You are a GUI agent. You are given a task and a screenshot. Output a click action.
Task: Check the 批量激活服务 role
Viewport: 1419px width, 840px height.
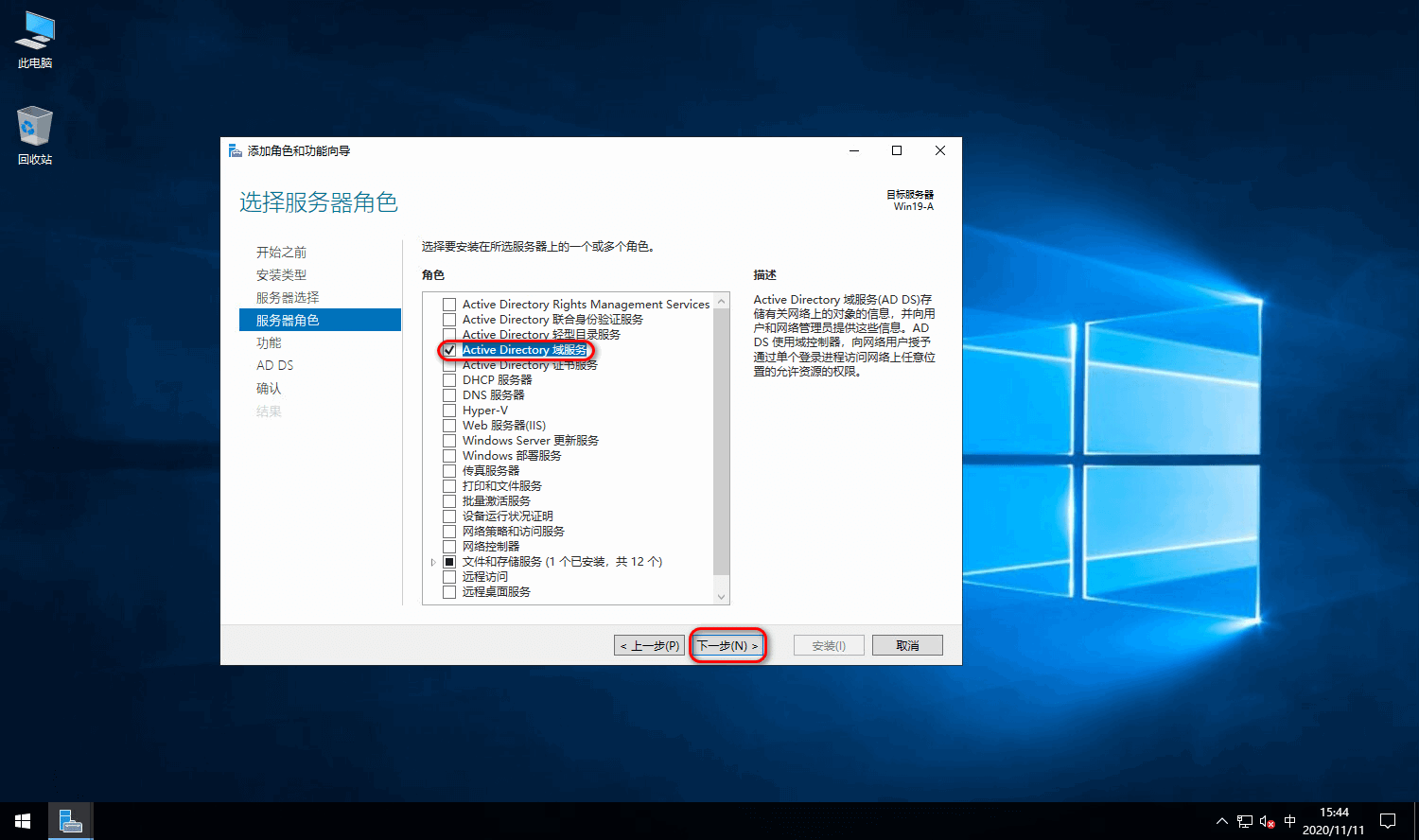pyautogui.click(x=449, y=501)
